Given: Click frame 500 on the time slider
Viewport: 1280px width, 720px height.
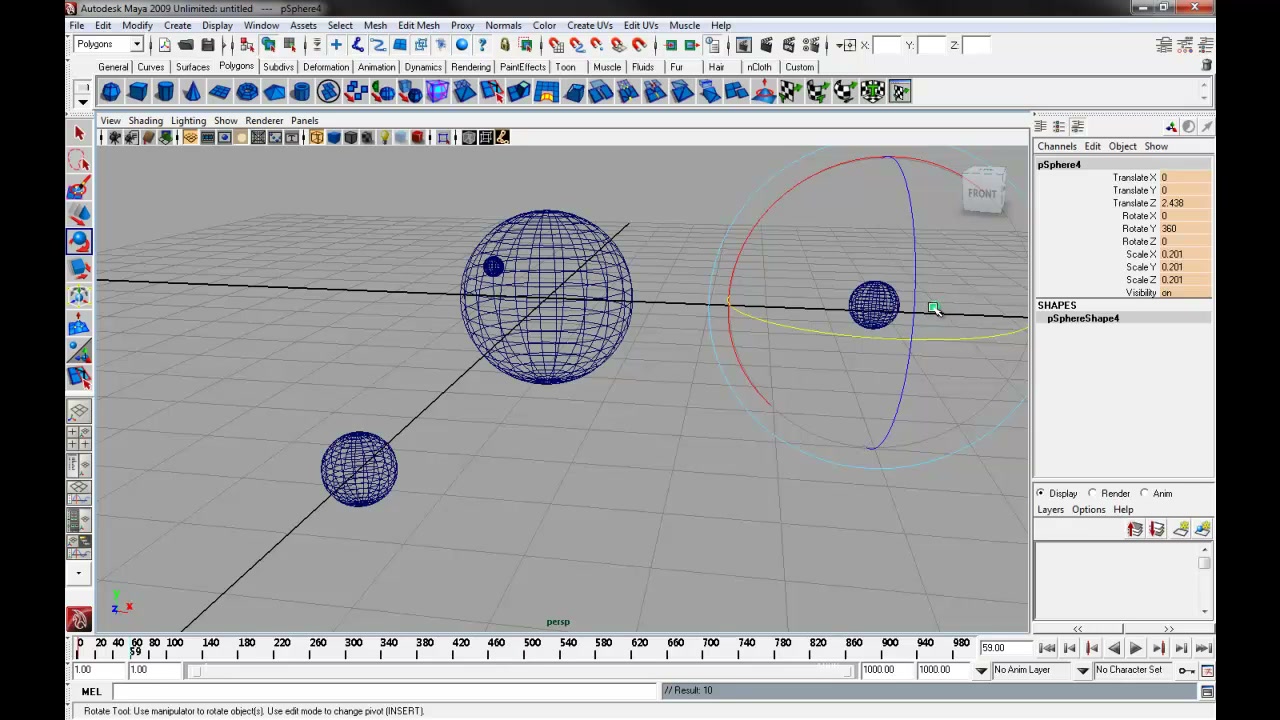Looking at the screenshot, I should click(532, 648).
